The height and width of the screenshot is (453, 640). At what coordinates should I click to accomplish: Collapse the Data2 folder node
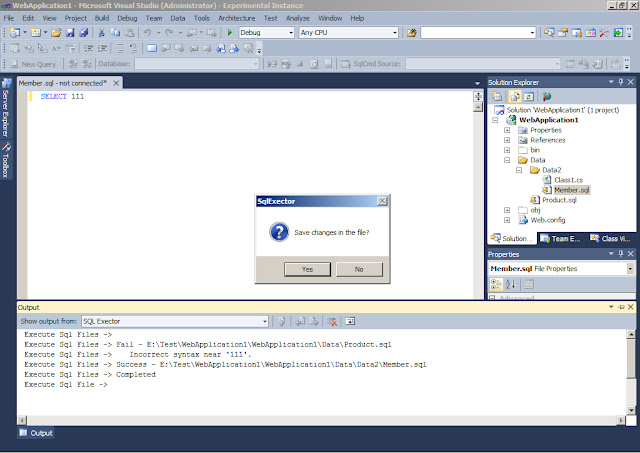(x=519, y=170)
